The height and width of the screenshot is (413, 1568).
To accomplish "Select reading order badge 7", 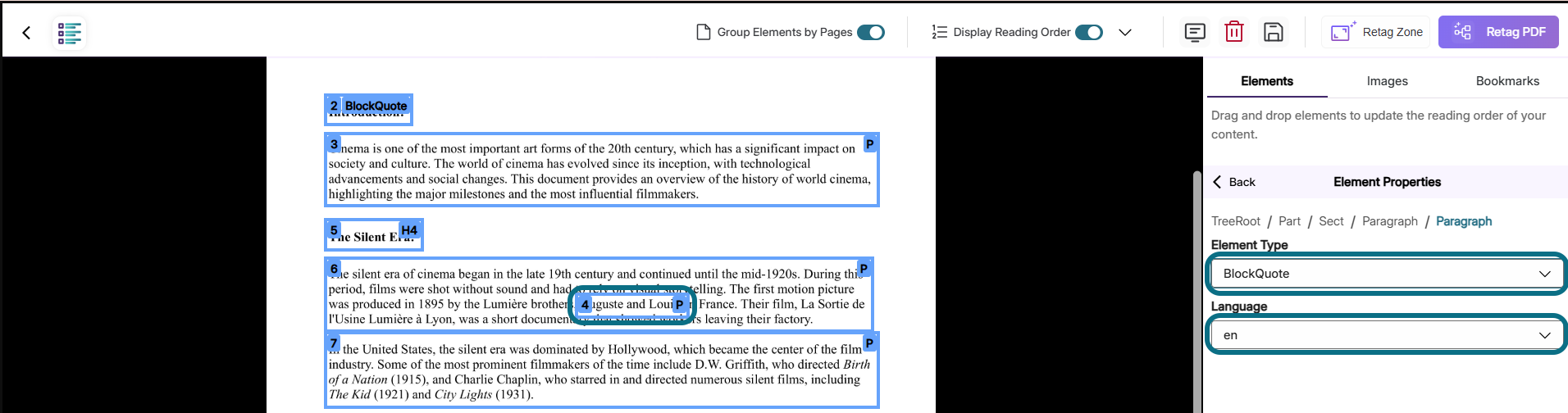I will coord(334,343).
